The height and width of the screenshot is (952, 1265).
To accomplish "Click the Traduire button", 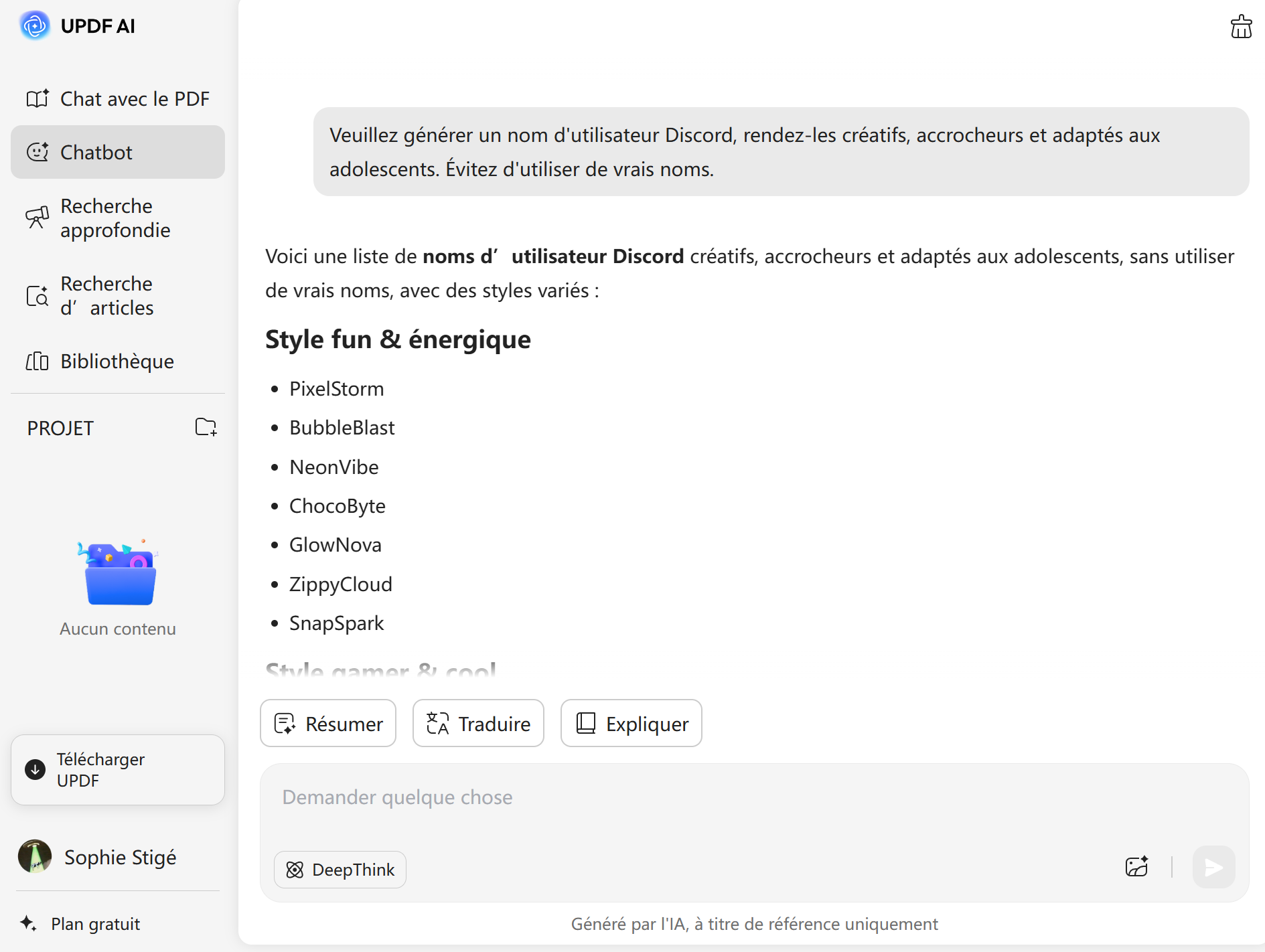I will 478,724.
